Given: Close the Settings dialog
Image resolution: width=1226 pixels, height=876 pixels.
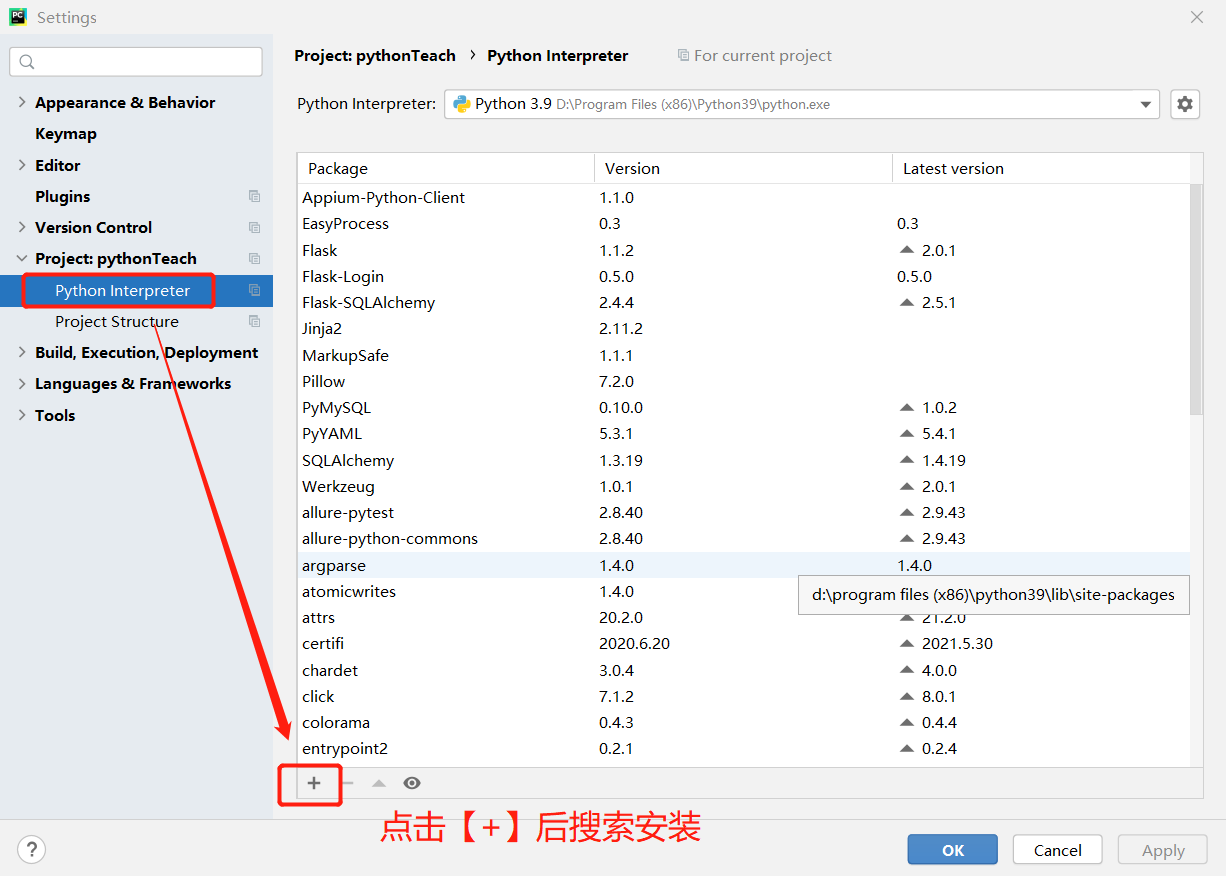Looking at the screenshot, I should [x=1197, y=17].
